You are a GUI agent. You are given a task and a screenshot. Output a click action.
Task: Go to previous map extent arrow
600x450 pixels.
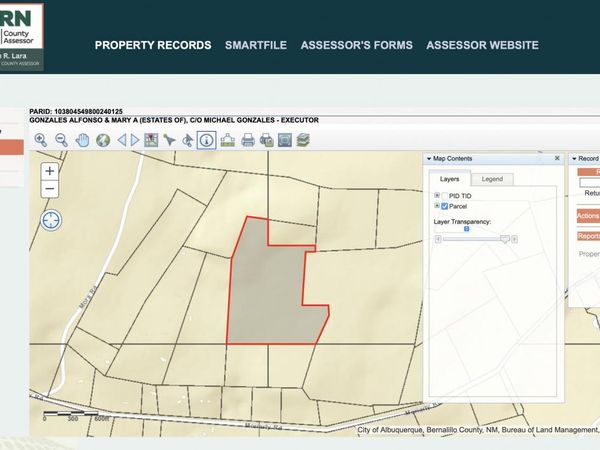point(122,140)
